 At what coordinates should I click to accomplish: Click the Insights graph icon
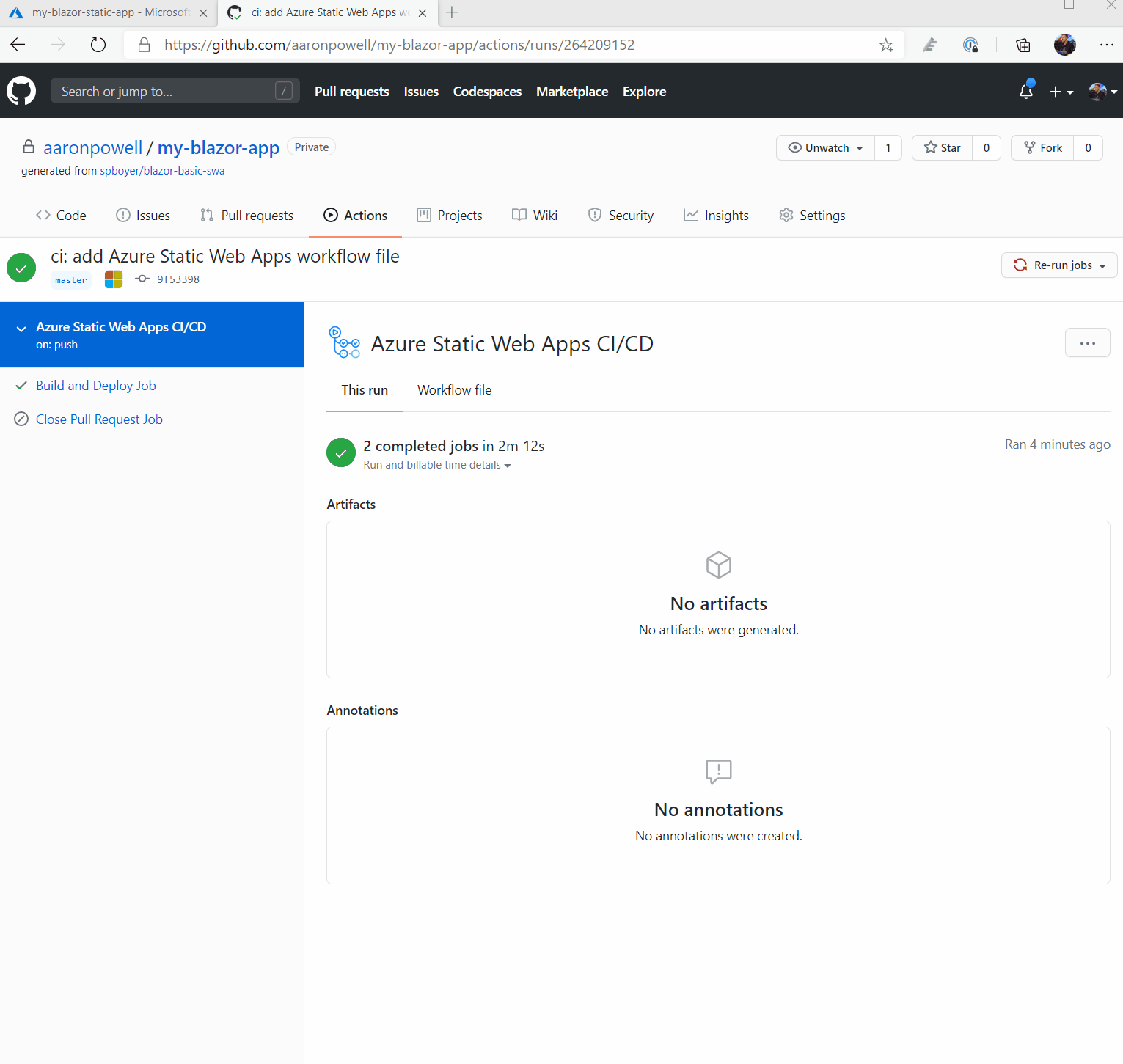point(692,215)
